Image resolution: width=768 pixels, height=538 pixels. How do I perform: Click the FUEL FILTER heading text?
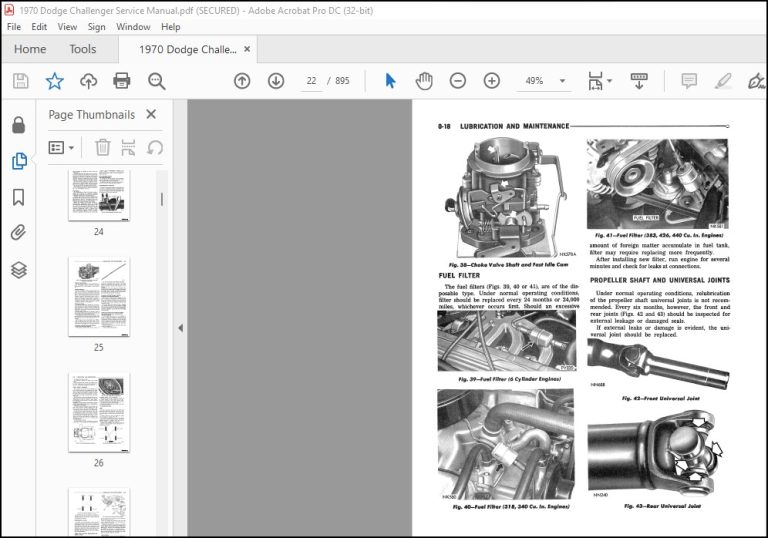pyautogui.click(x=459, y=275)
